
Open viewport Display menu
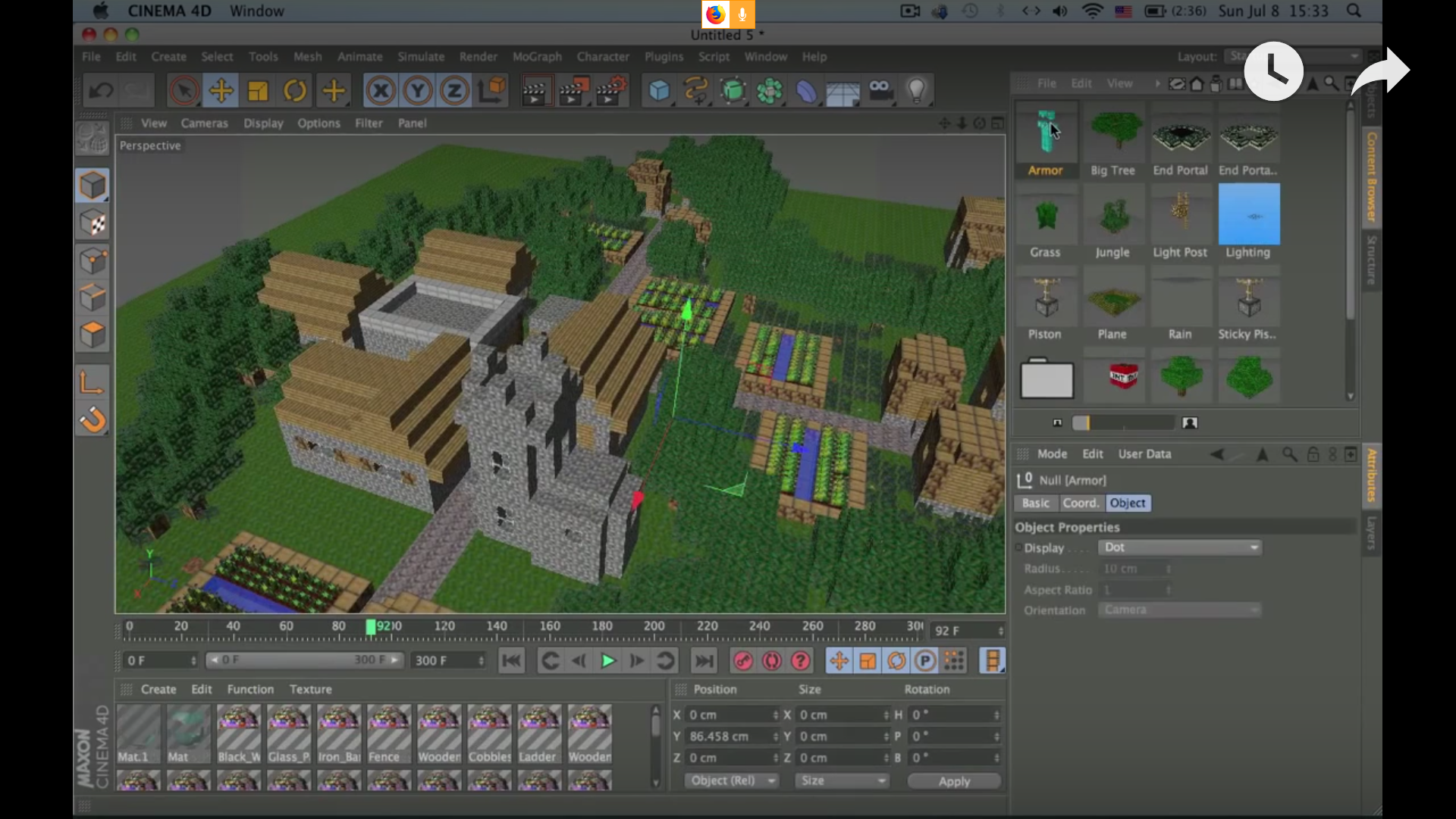click(263, 123)
